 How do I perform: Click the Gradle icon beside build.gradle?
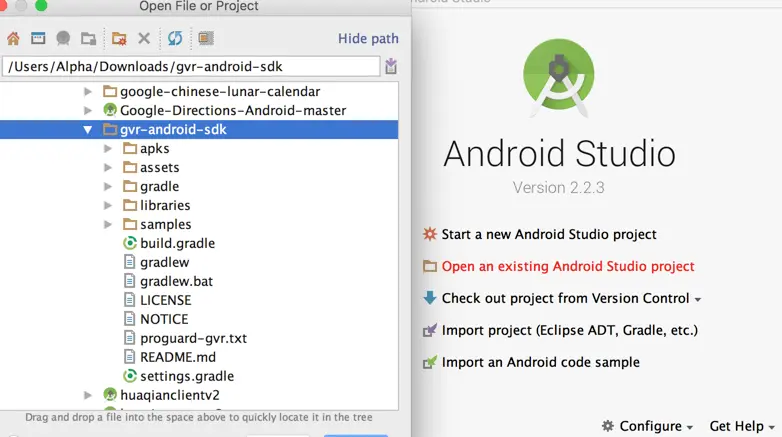click(130, 243)
